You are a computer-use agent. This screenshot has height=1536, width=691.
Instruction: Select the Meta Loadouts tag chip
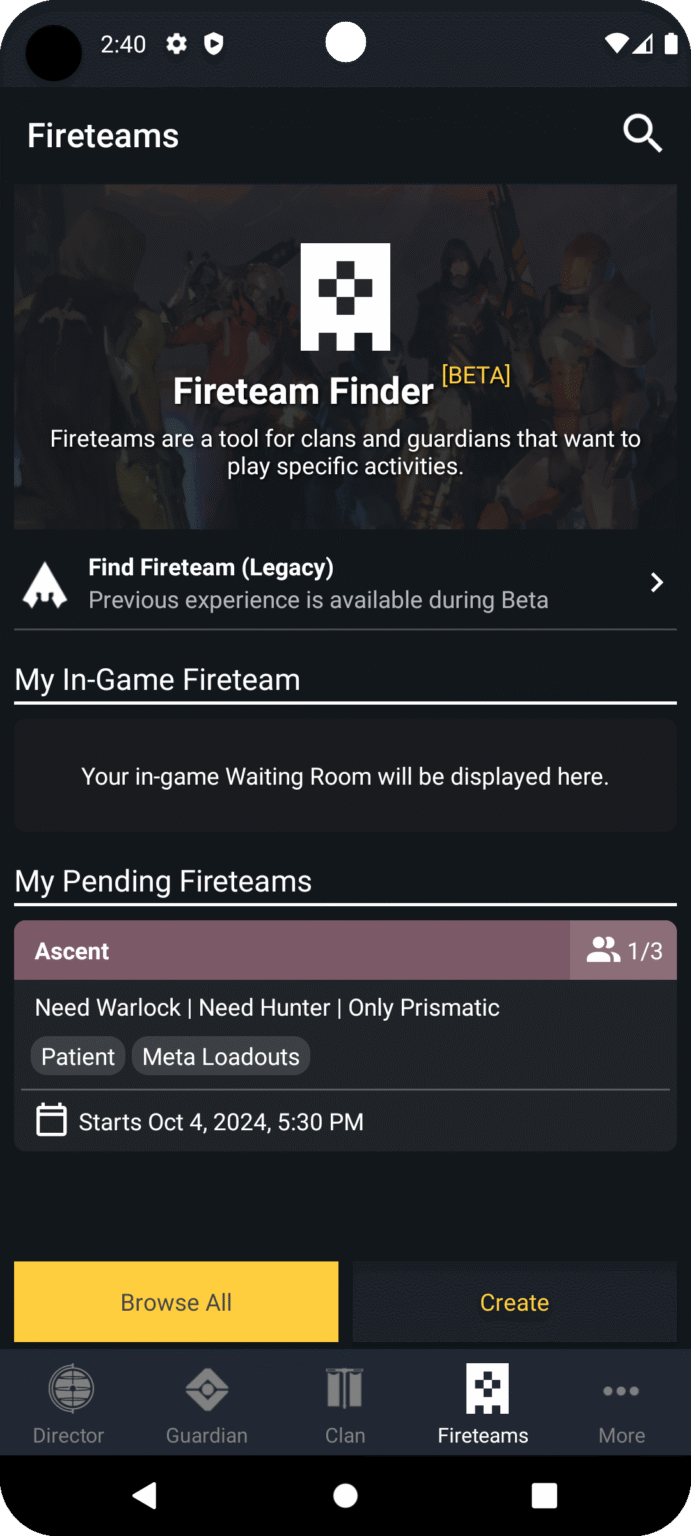(221, 1056)
